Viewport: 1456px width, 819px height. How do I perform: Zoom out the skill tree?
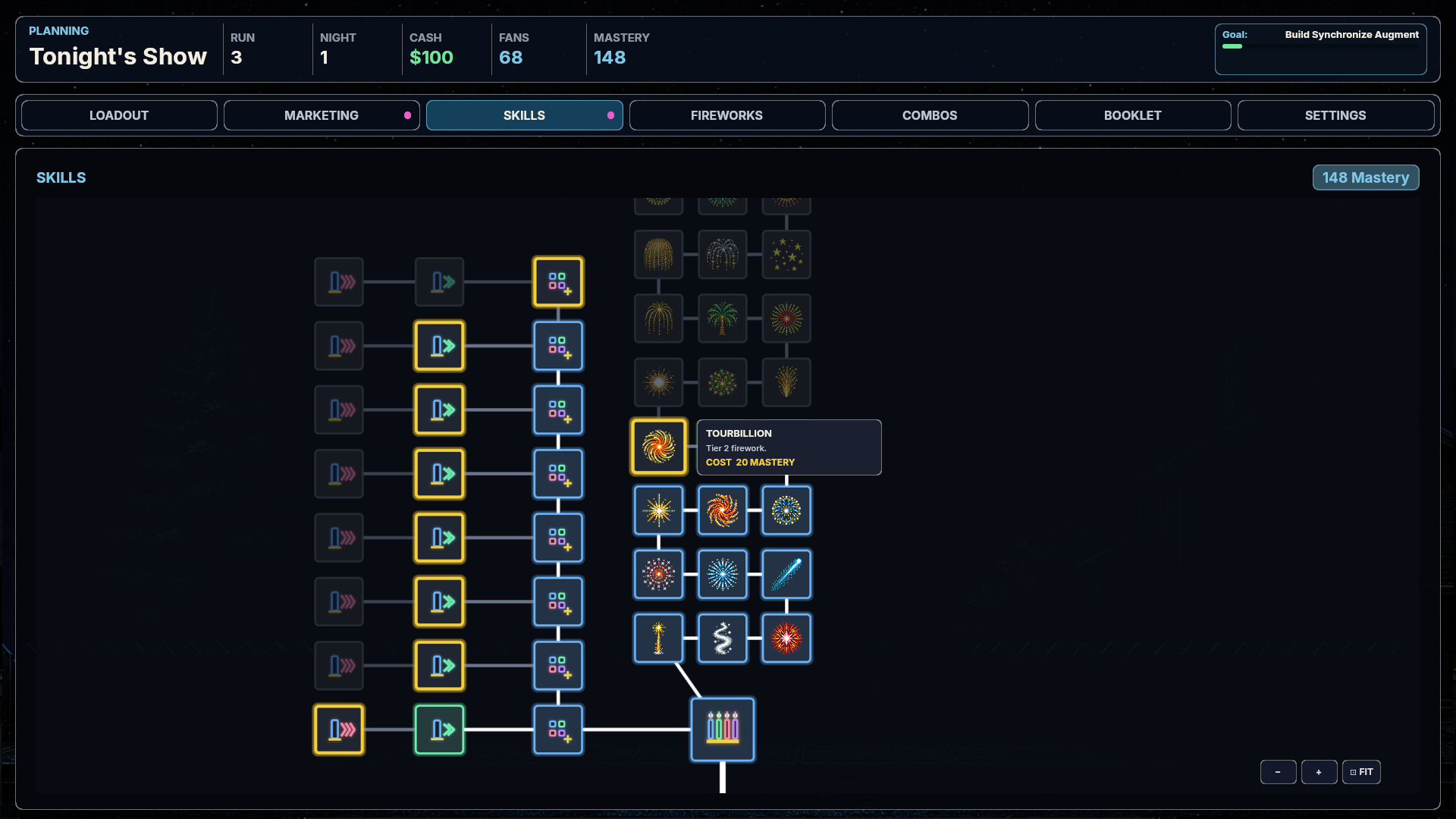point(1278,772)
